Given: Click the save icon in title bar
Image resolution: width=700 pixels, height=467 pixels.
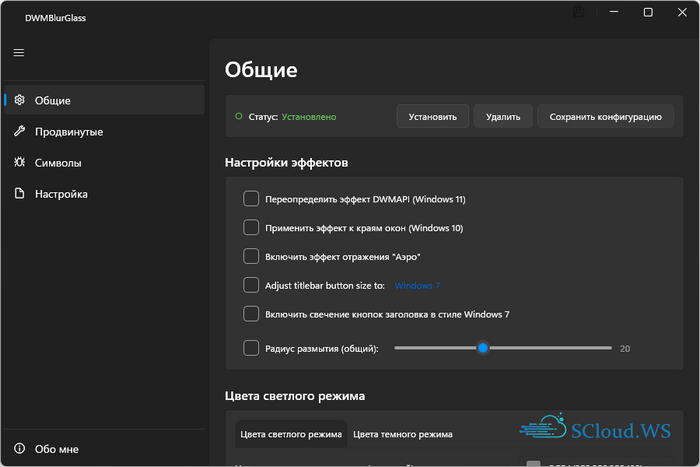Looking at the screenshot, I should coord(578,12).
